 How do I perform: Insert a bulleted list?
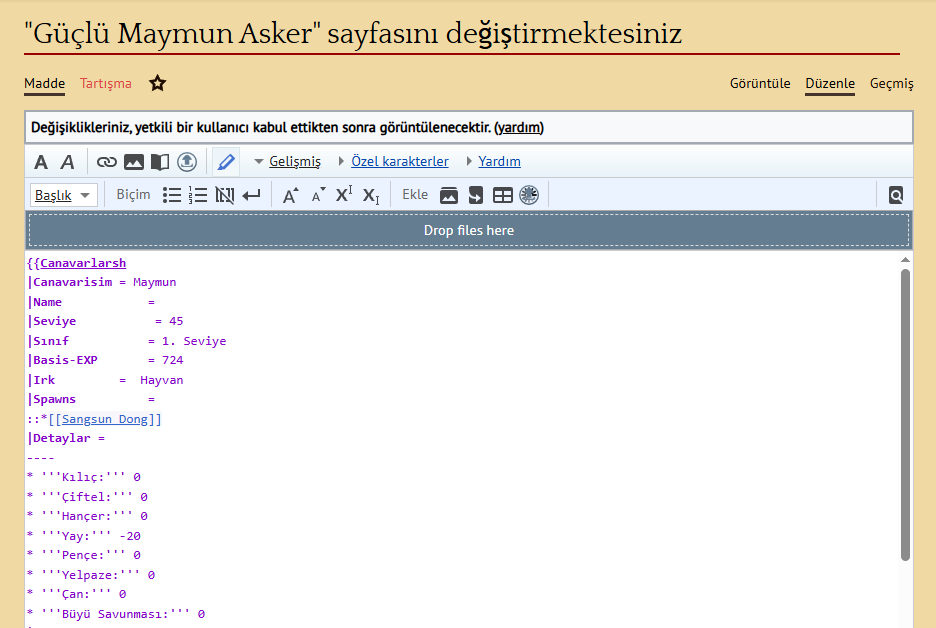click(172, 195)
